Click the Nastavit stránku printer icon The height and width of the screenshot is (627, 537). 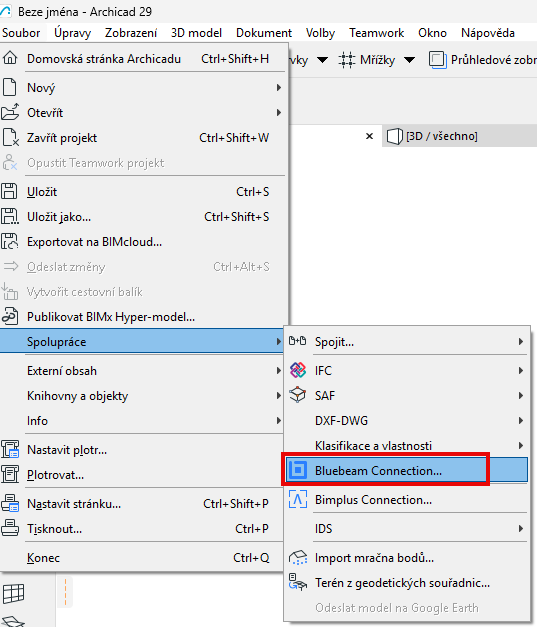10,503
